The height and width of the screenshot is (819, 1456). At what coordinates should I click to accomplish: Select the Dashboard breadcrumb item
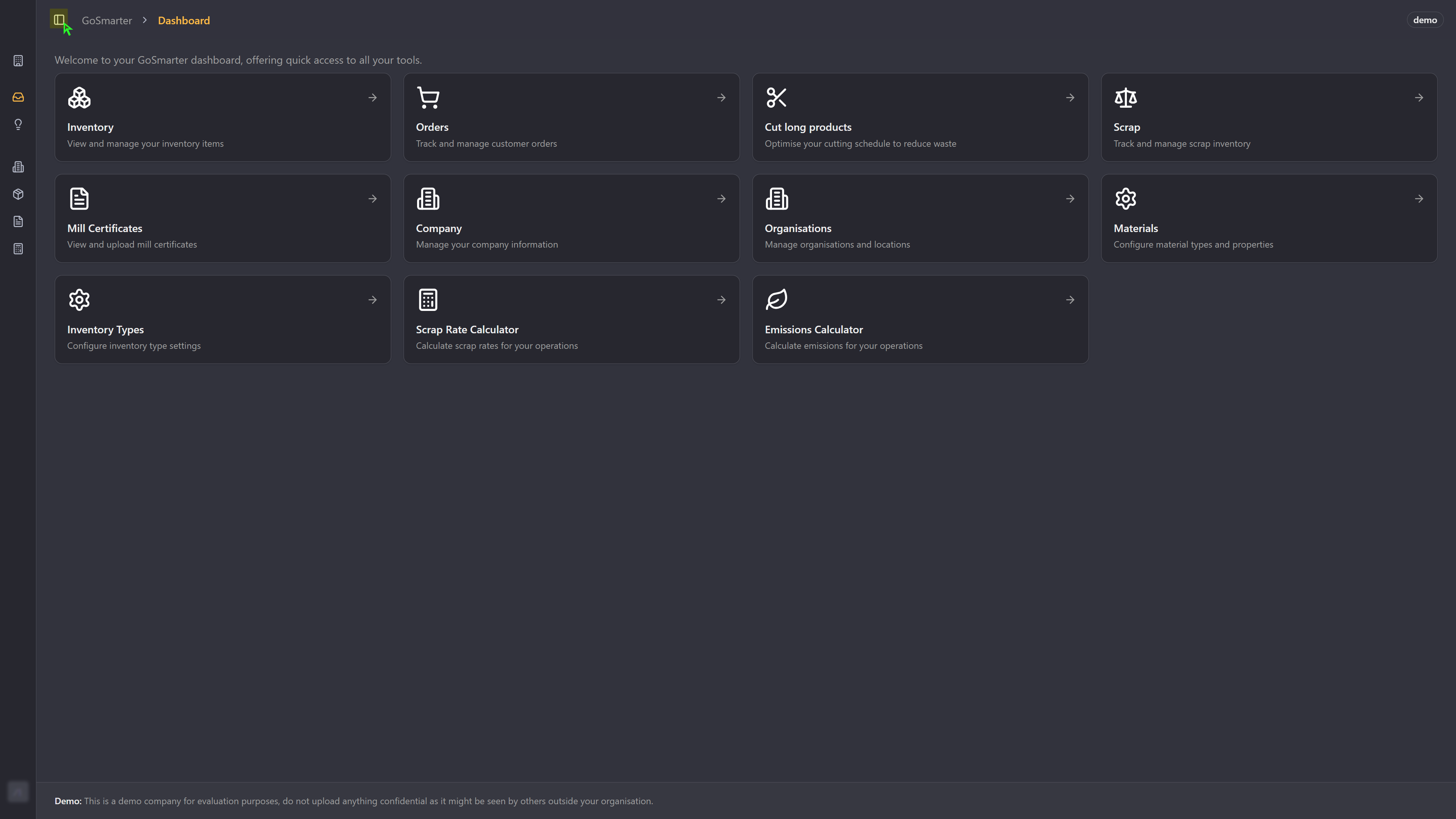click(184, 20)
